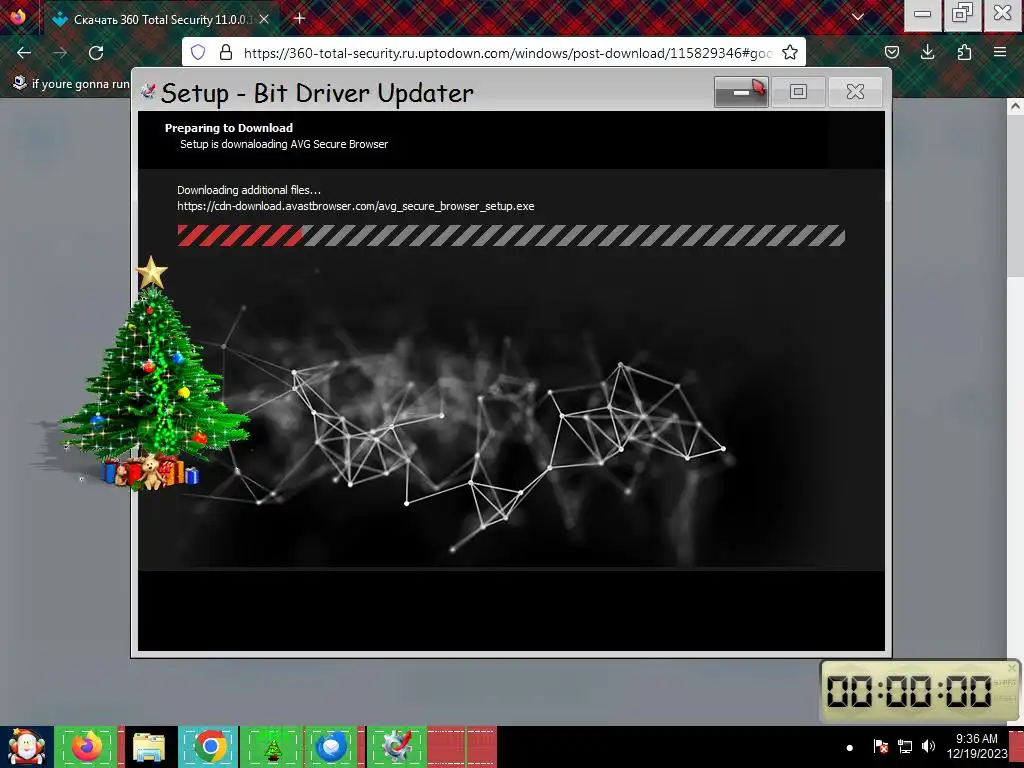Open the Christmas tree app in taskbar
The width and height of the screenshot is (1024, 768).
(x=272, y=747)
